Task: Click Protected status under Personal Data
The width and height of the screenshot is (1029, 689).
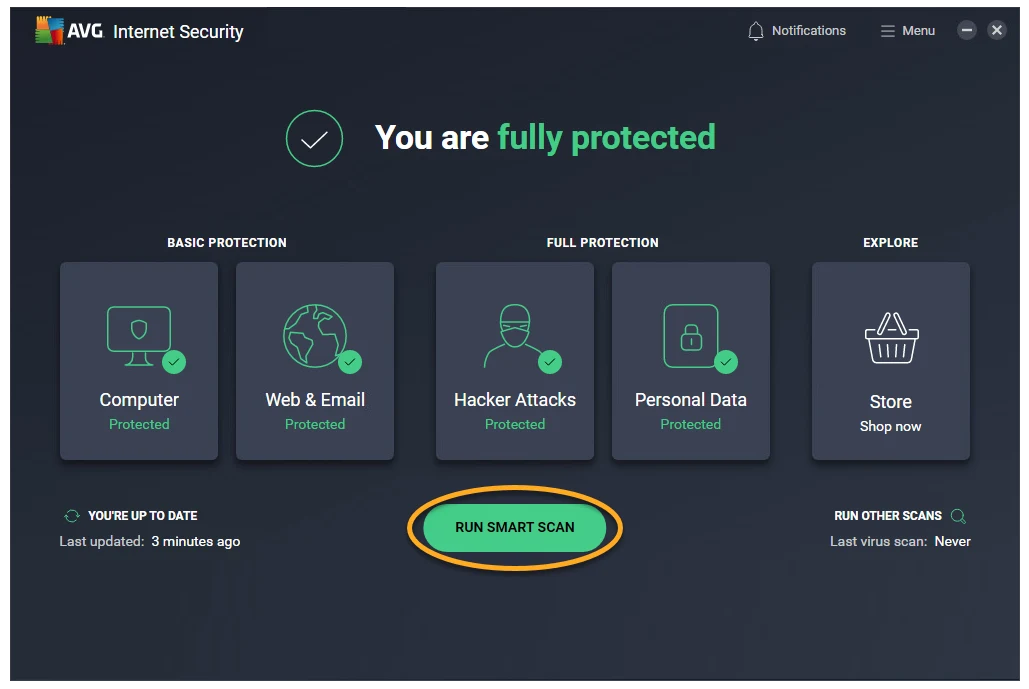Action: 690,425
